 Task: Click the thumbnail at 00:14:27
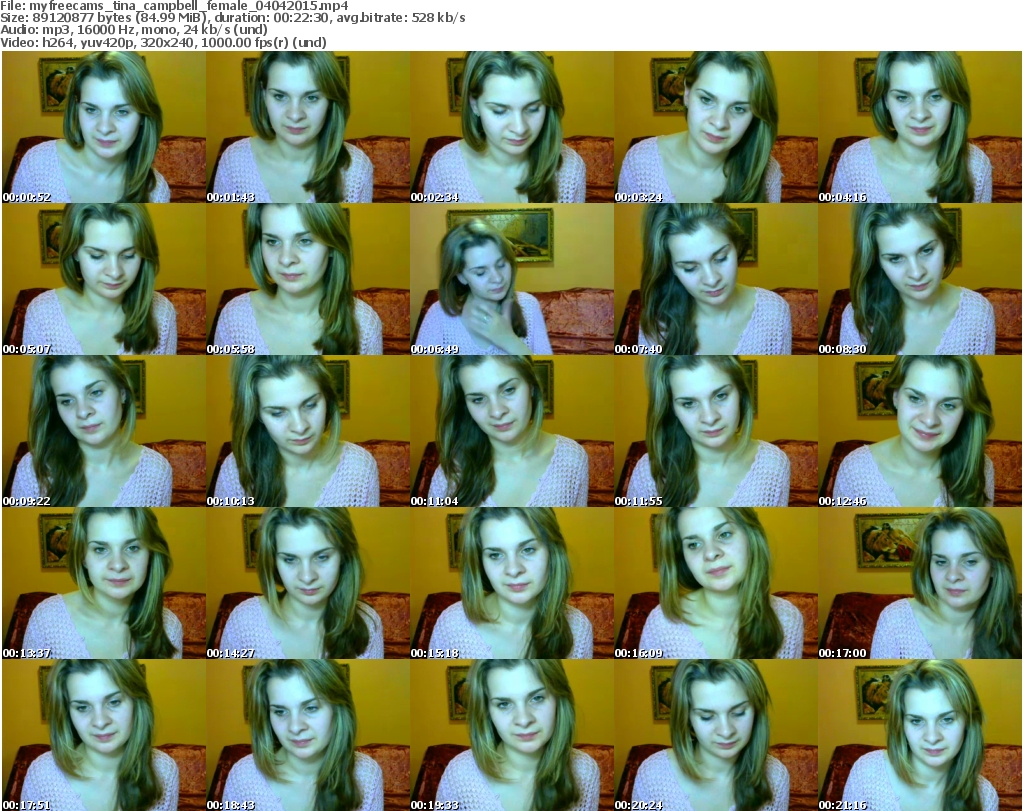[x=308, y=583]
